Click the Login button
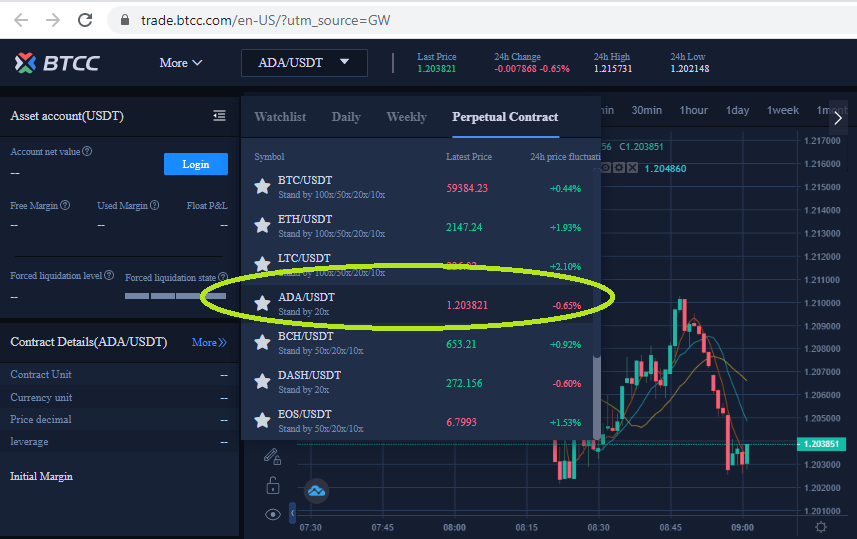 [196, 164]
